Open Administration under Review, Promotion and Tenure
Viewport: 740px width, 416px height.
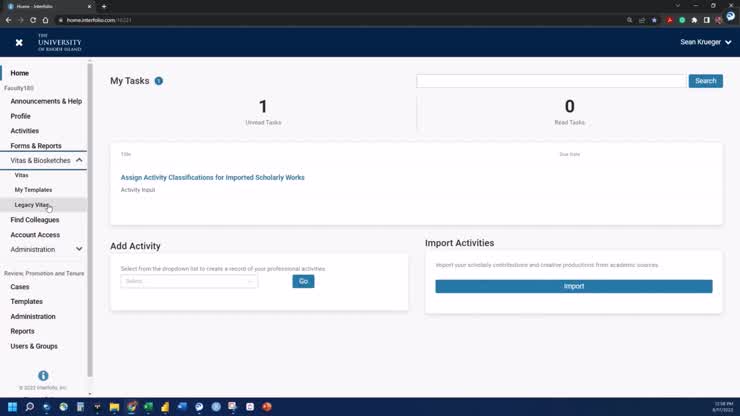[33, 317]
